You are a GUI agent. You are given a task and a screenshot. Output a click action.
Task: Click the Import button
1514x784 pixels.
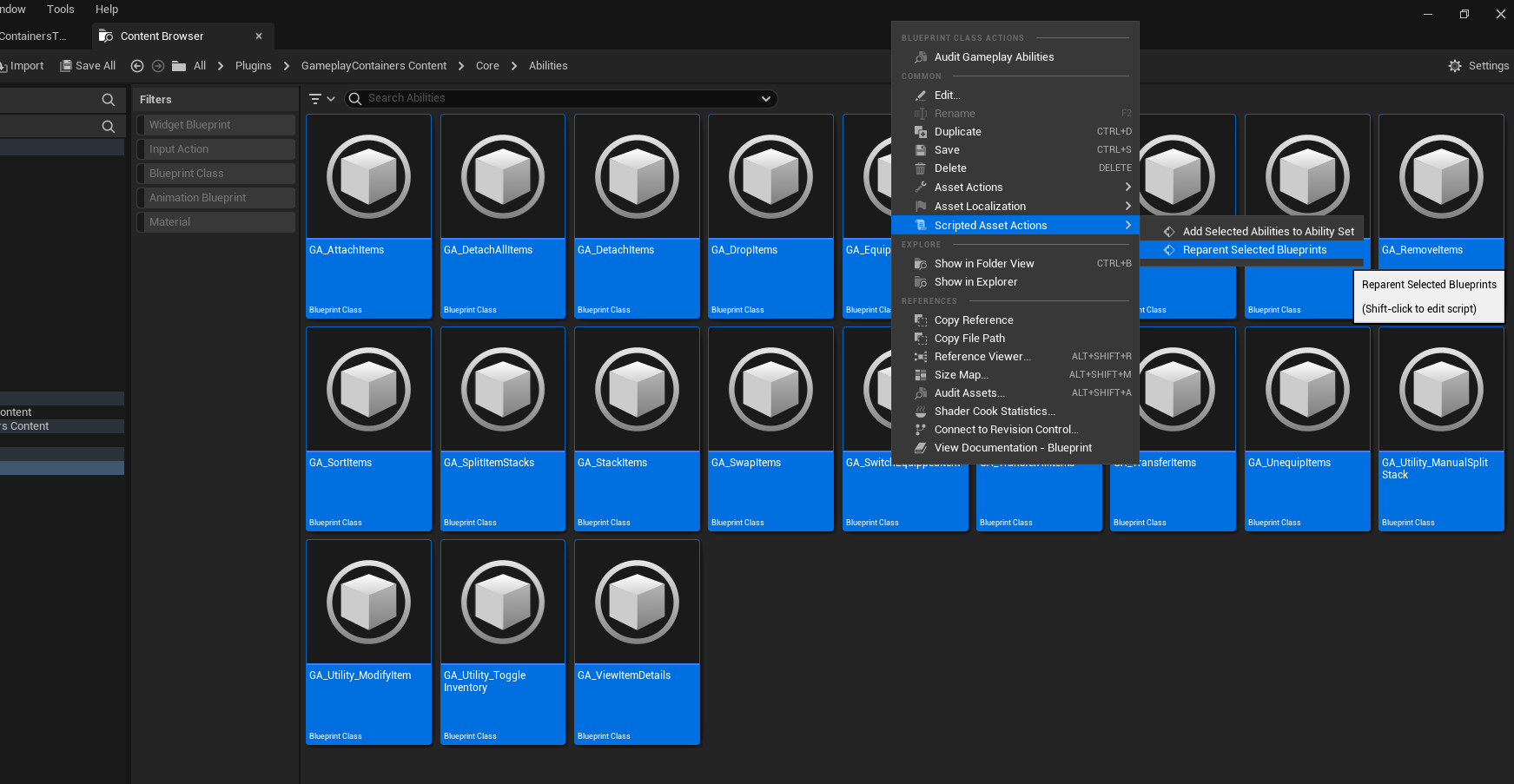22,66
